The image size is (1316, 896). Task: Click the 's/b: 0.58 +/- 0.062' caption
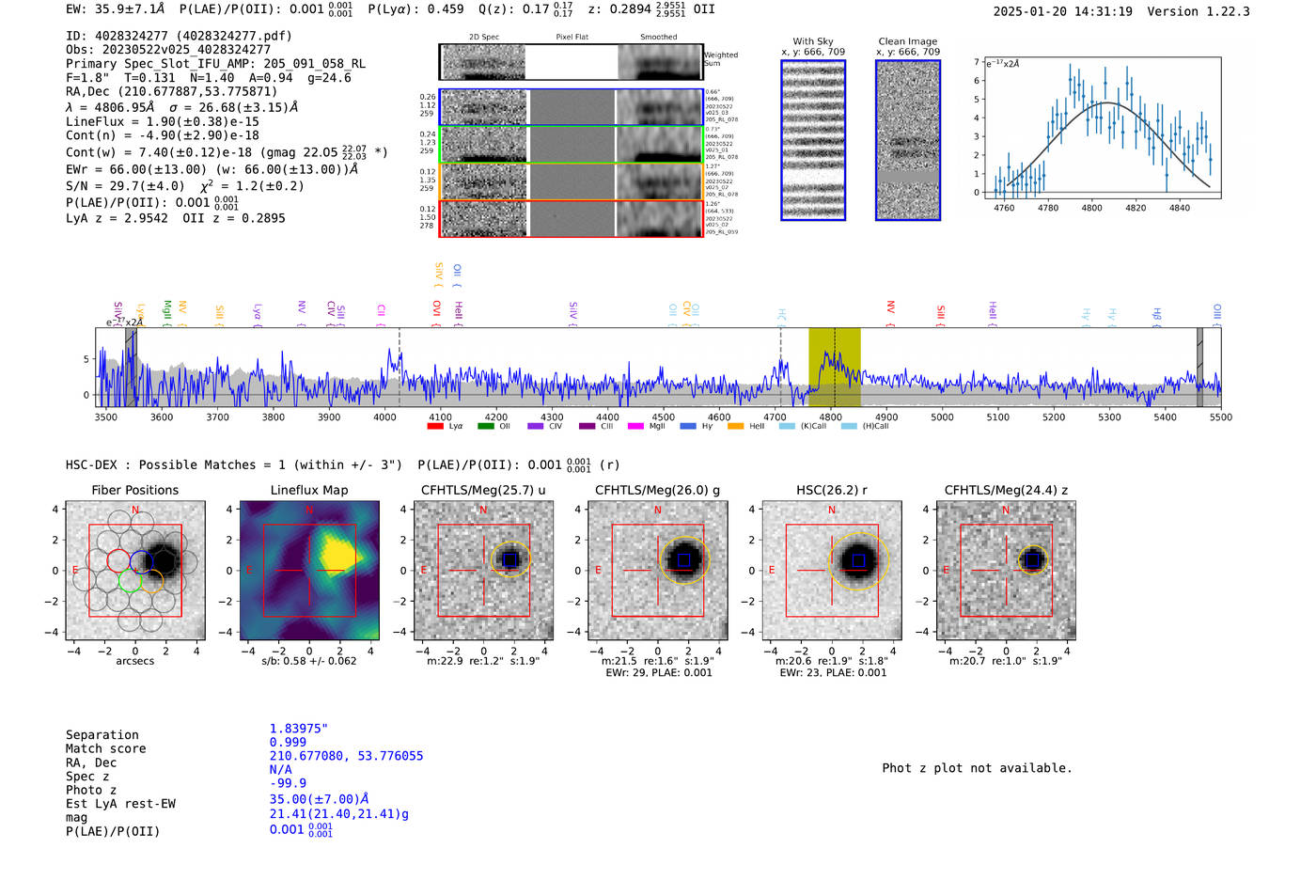[309, 661]
